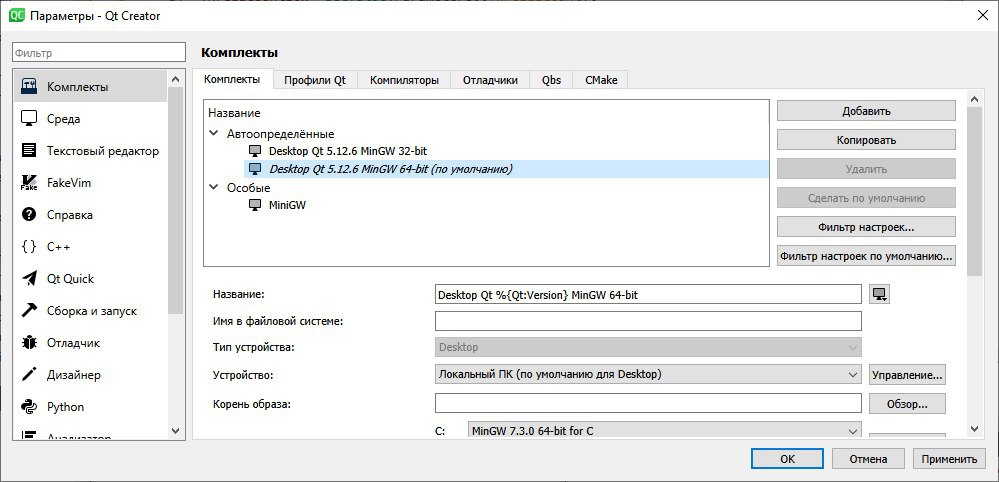This screenshot has width=999, height=482.
Task: Select the C++ braces icon
Action: (x=29, y=246)
